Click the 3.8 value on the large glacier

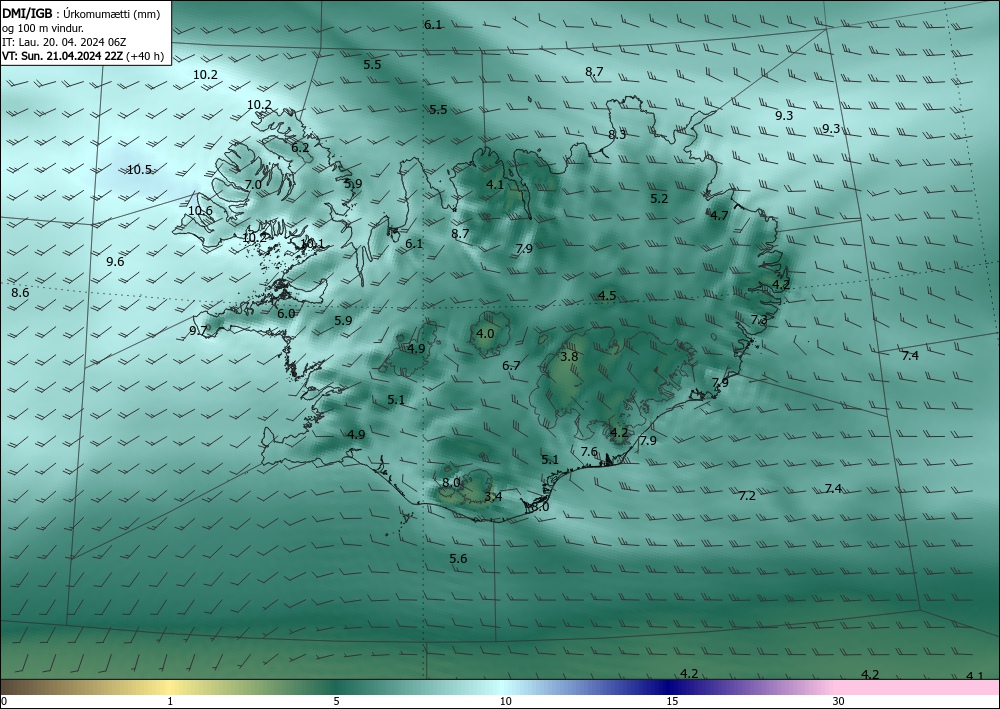[569, 356]
